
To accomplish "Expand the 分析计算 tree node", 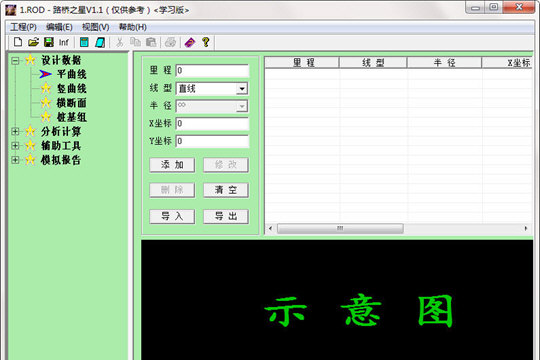I will click(15, 131).
